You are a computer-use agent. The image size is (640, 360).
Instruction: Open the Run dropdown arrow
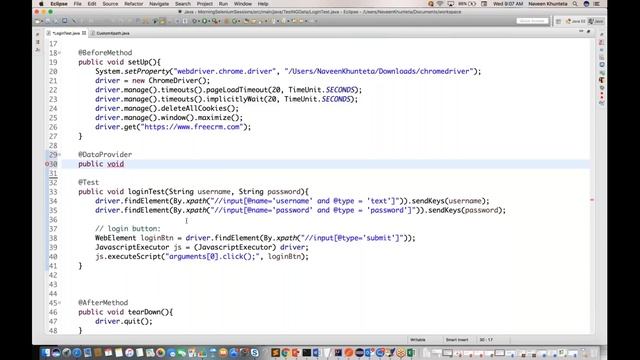click(x=209, y=21)
